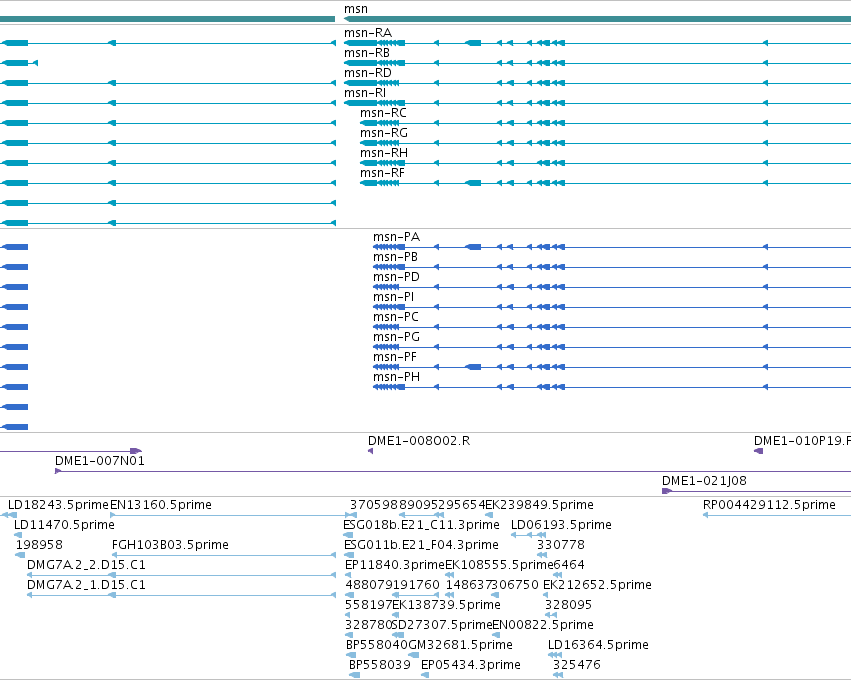Open the BP558039 feature label
The height and width of the screenshot is (680, 851).
pos(380,666)
